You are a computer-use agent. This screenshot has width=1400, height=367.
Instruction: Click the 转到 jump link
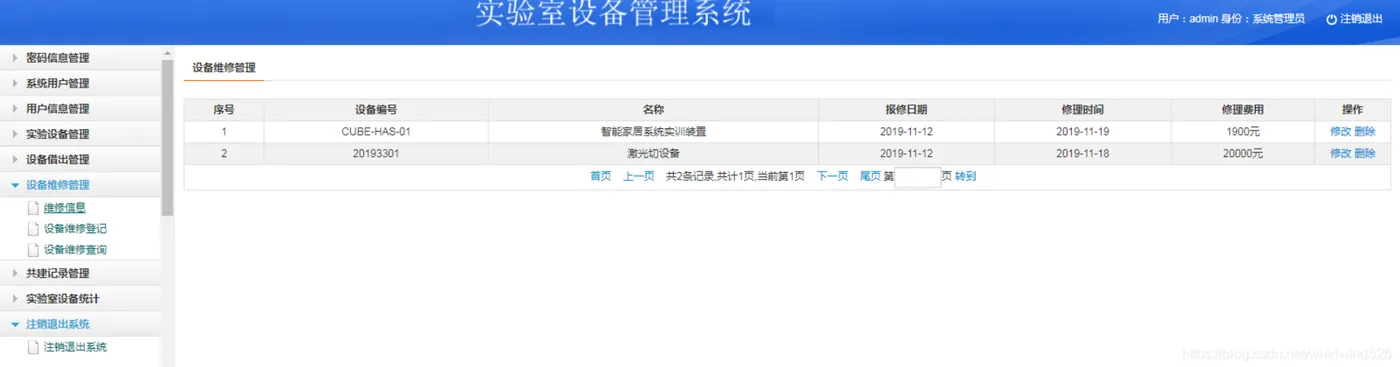pyautogui.click(x=965, y=176)
